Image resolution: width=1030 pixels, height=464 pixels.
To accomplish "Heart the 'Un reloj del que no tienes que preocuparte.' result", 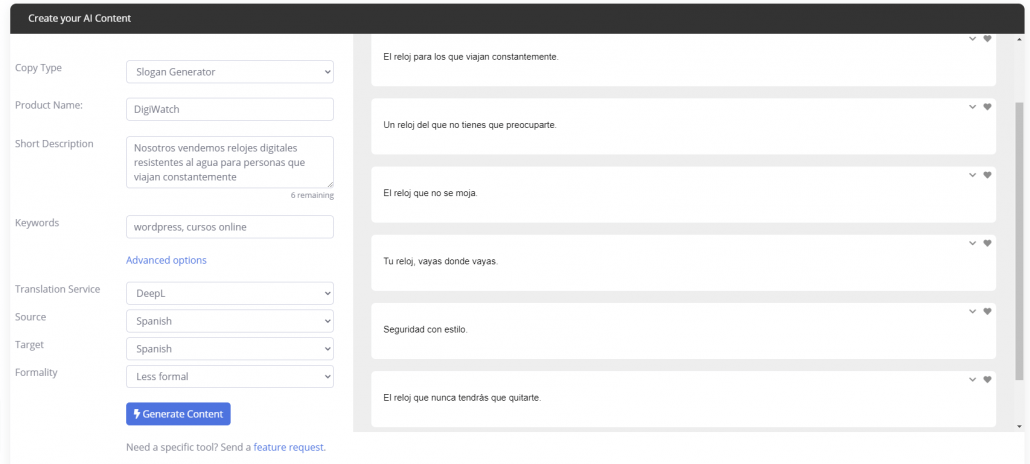I will [x=987, y=107].
